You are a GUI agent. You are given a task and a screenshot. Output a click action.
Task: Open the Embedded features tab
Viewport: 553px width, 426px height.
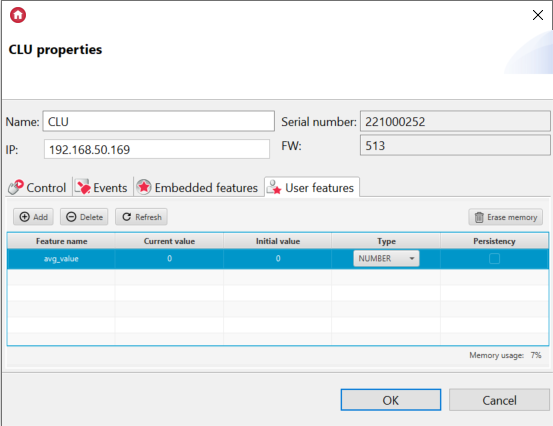(x=198, y=187)
